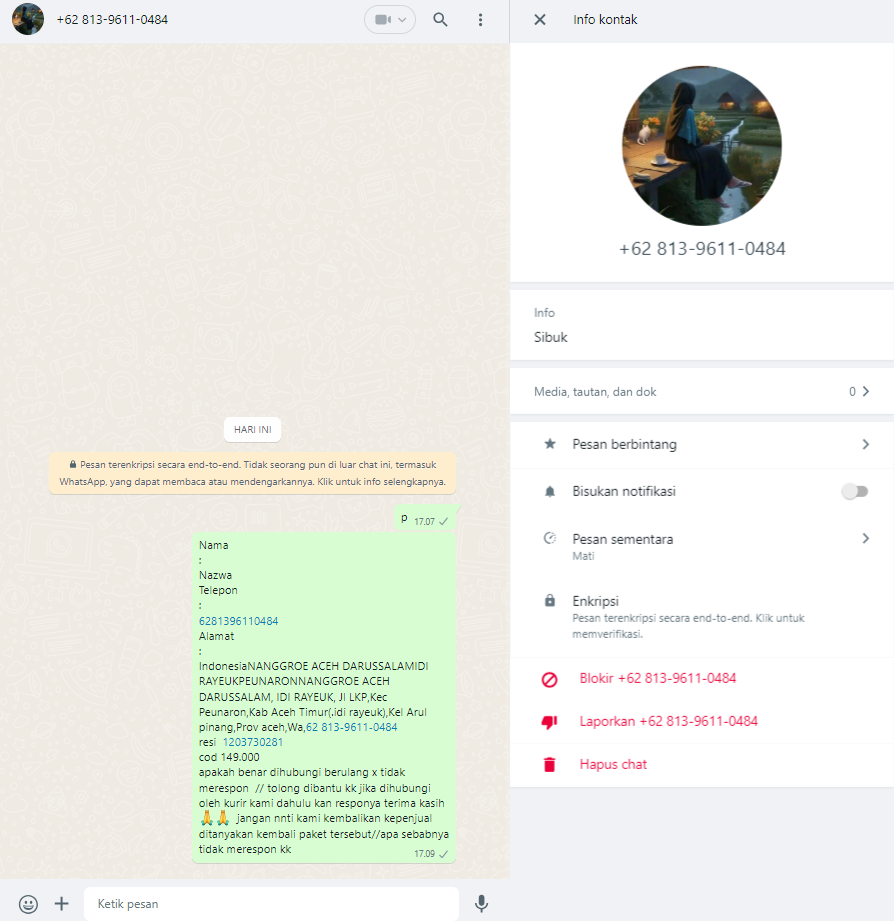Click the 'p' message bubble sent 17.07
Viewport: 894px width, 921px height.
[425, 519]
